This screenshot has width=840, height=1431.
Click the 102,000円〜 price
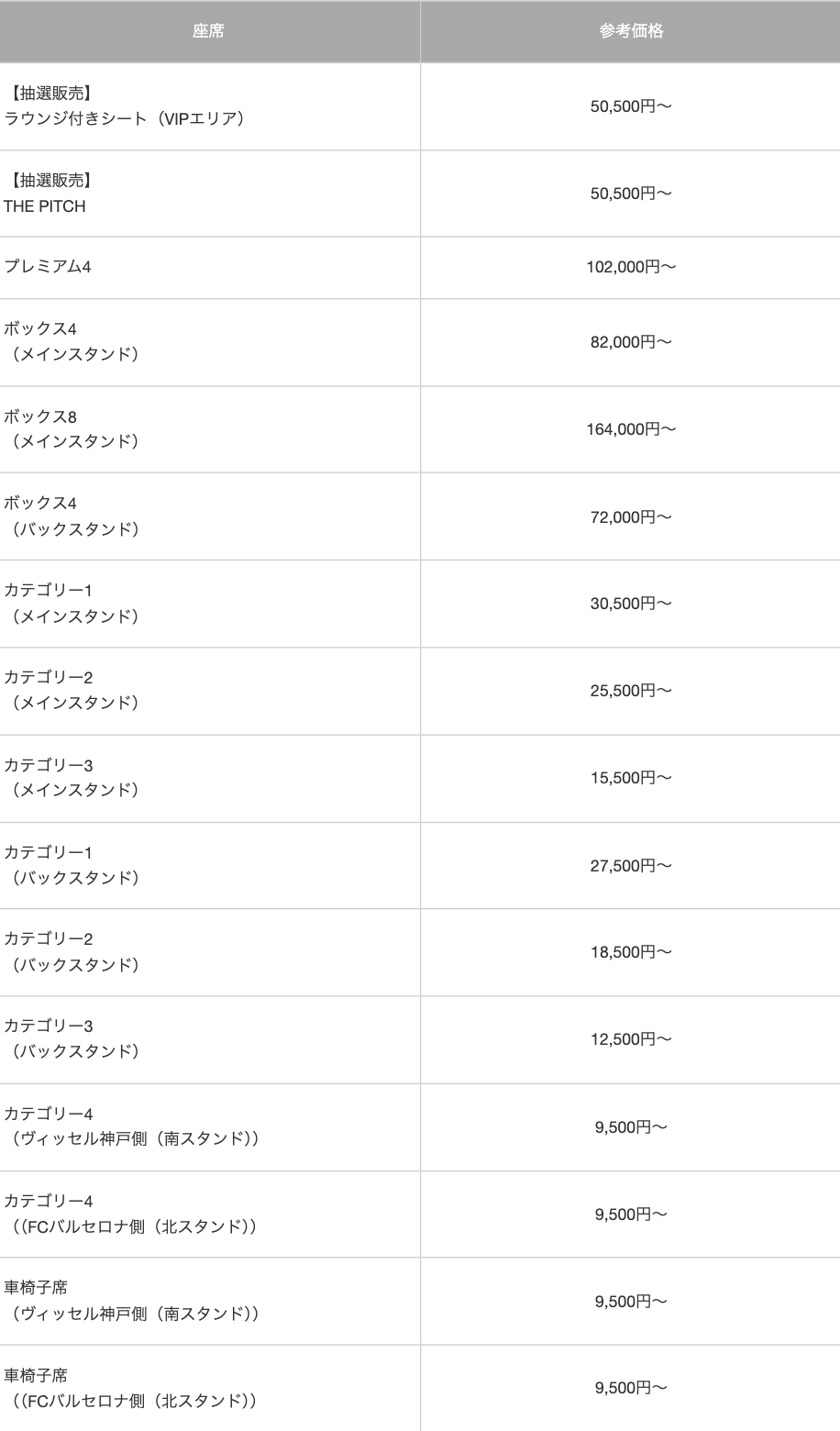tap(631, 267)
